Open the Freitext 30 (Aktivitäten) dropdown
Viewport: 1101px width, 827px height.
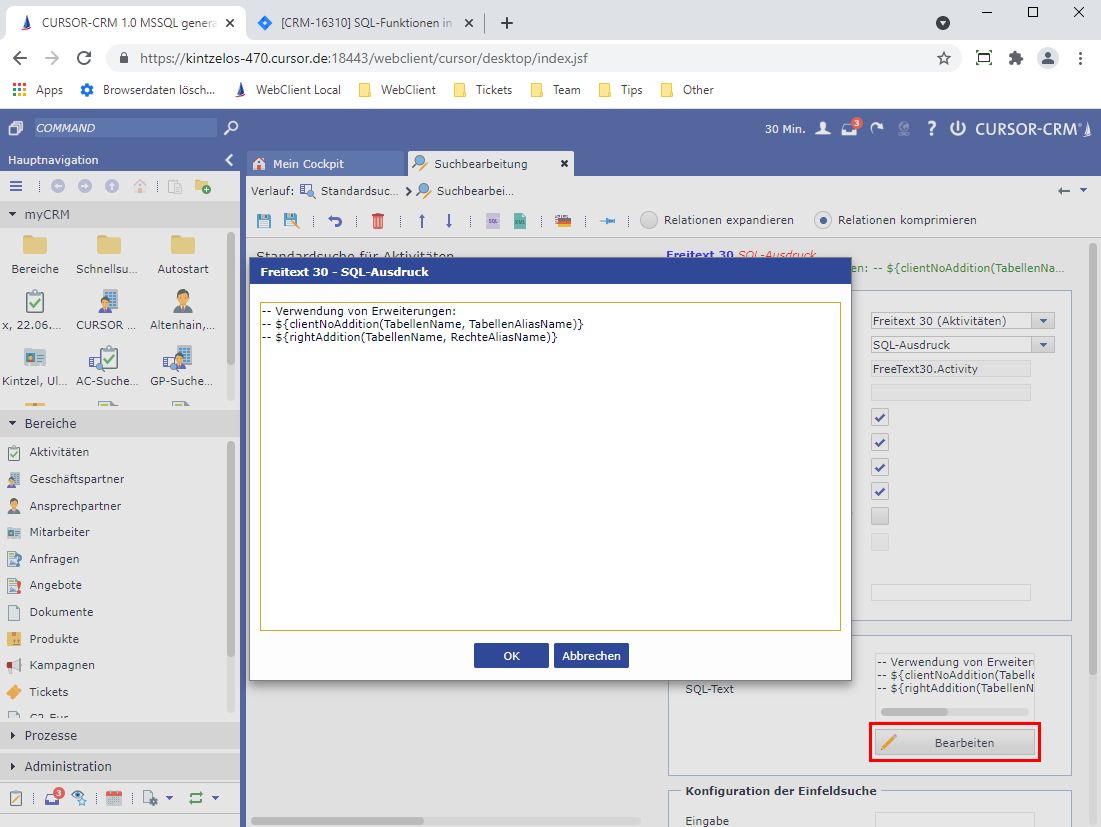click(x=1043, y=321)
